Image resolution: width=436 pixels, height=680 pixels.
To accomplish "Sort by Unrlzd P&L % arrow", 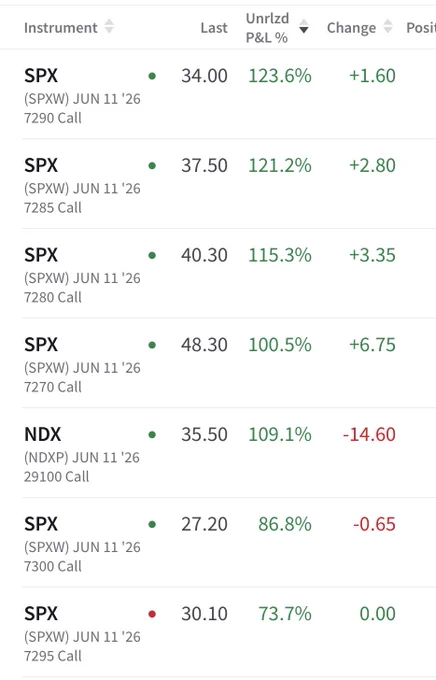I will (x=304, y=27).
